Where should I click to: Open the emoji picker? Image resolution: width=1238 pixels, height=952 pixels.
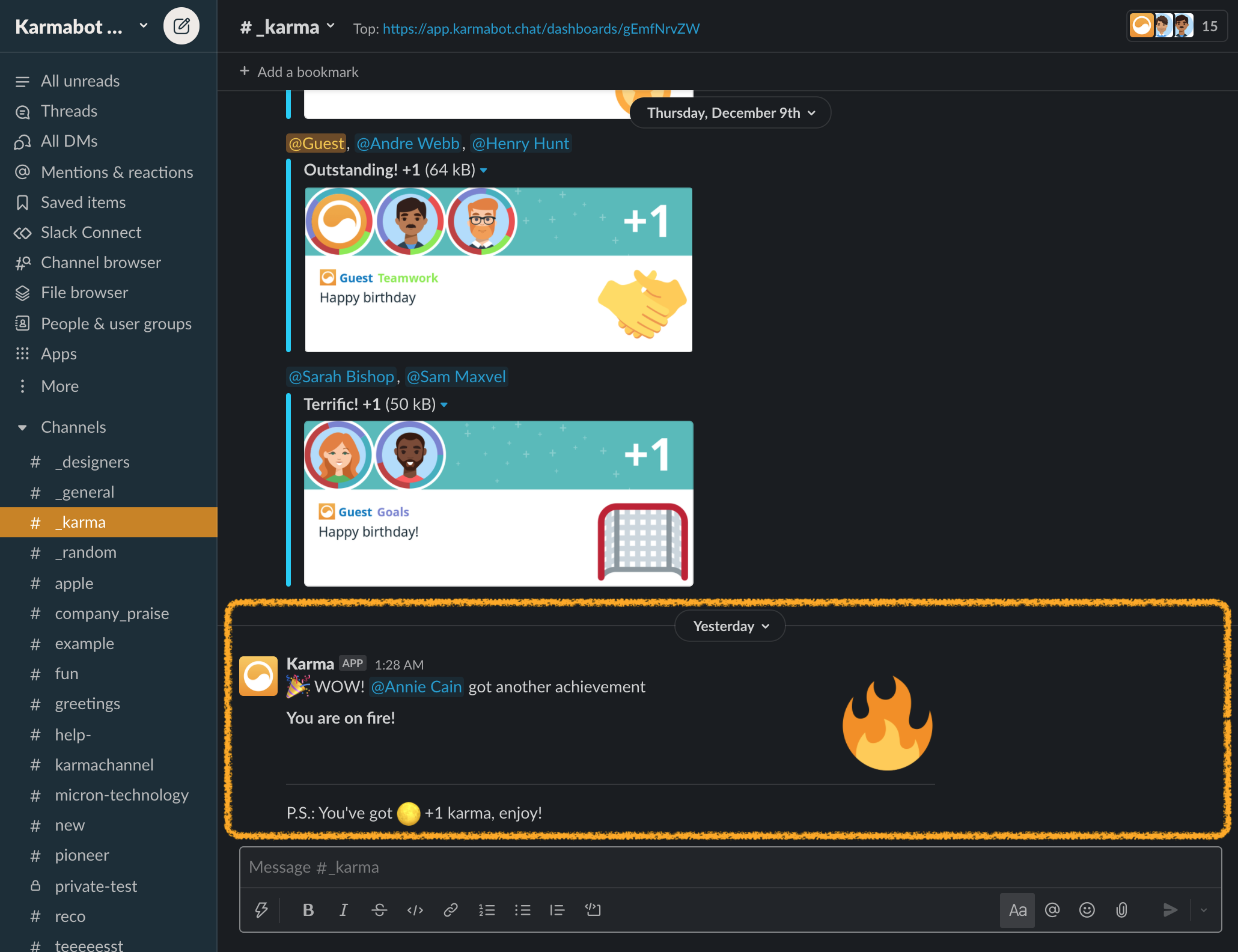(x=1087, y=910)
